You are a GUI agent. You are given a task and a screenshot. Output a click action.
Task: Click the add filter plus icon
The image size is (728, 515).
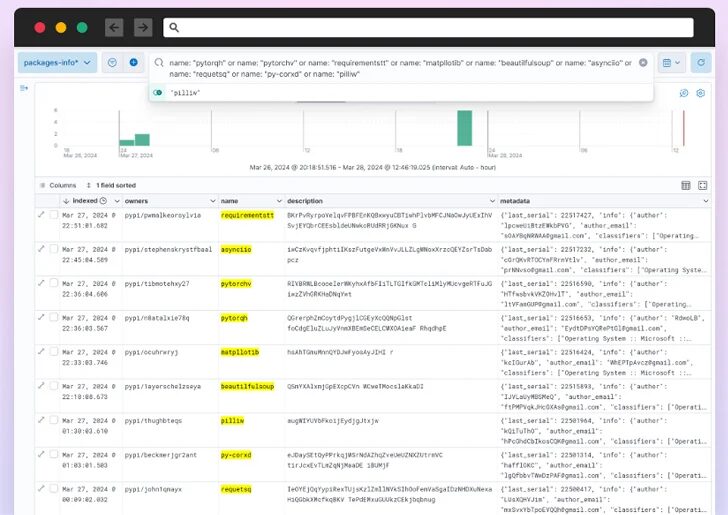click(x=133, y=62)
